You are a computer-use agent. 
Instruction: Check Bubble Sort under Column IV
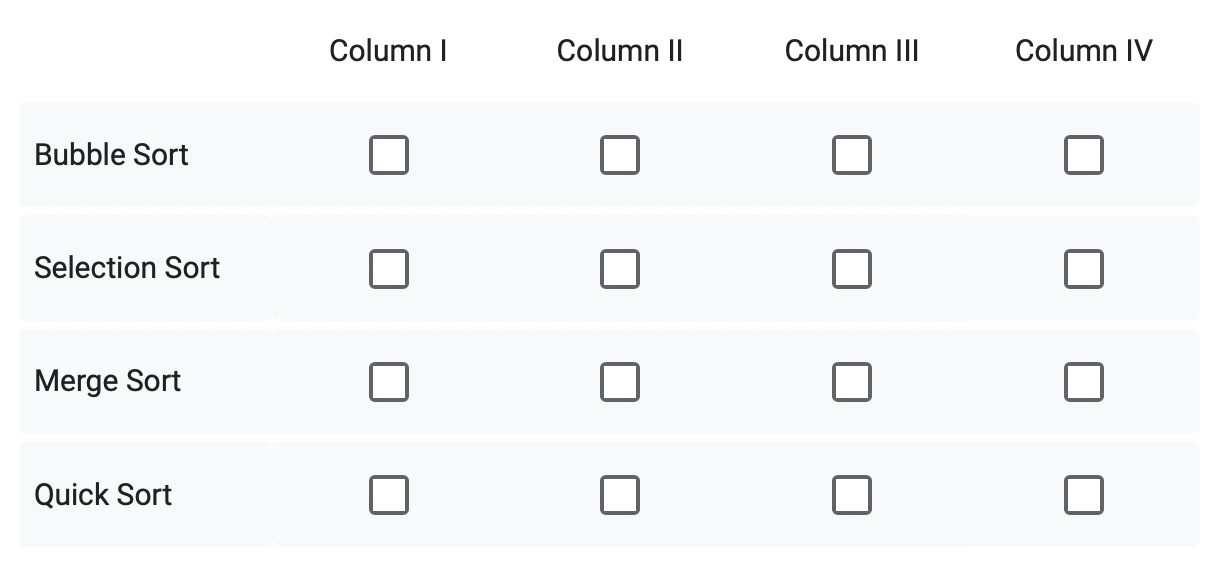pyautogui.click(x=1084, y=155)
